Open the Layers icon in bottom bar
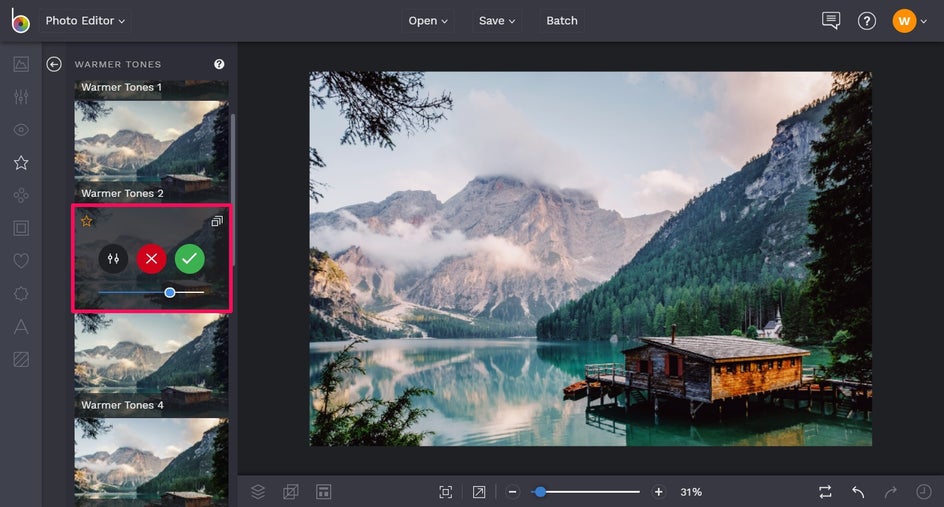The height and width of the screenshot is (507, 944). [258, 492]
